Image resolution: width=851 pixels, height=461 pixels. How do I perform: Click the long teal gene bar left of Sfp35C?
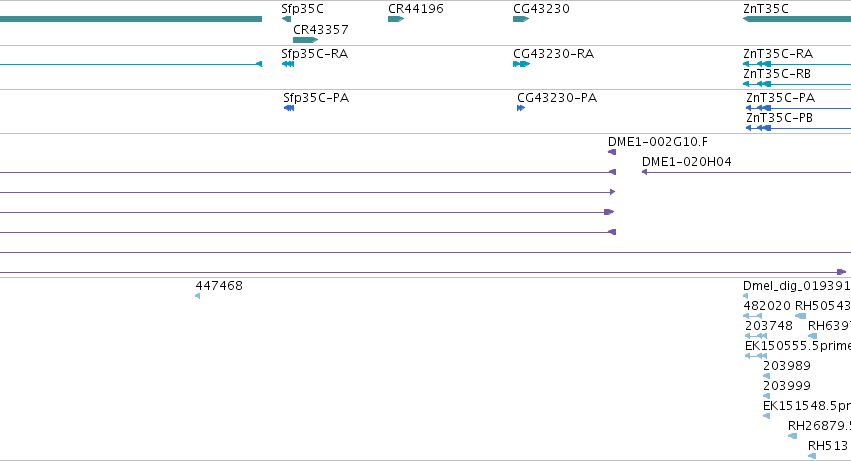131,19
